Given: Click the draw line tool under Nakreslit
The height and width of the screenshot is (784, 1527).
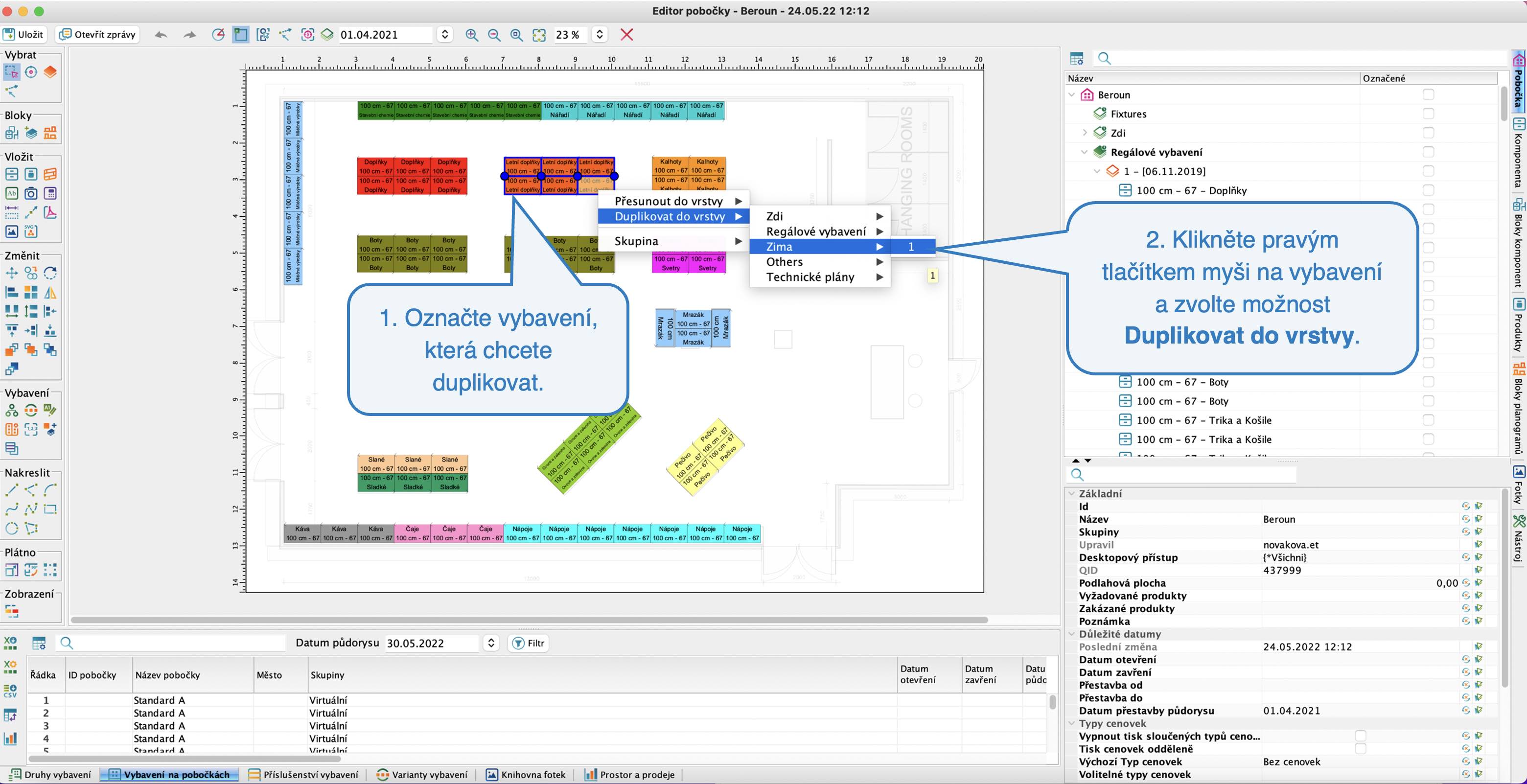Looking at the screenshot, I should click(x=11, y=490).
